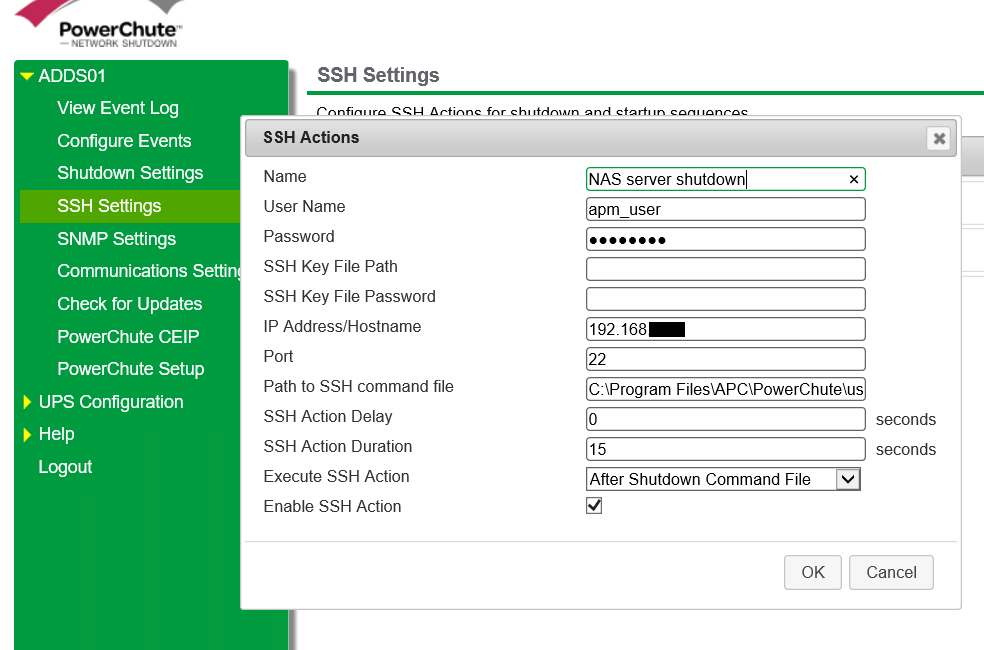Click the SSH Key File Path field
The height and width of the screenshot is (650, 984).
[x=725, y=269]
